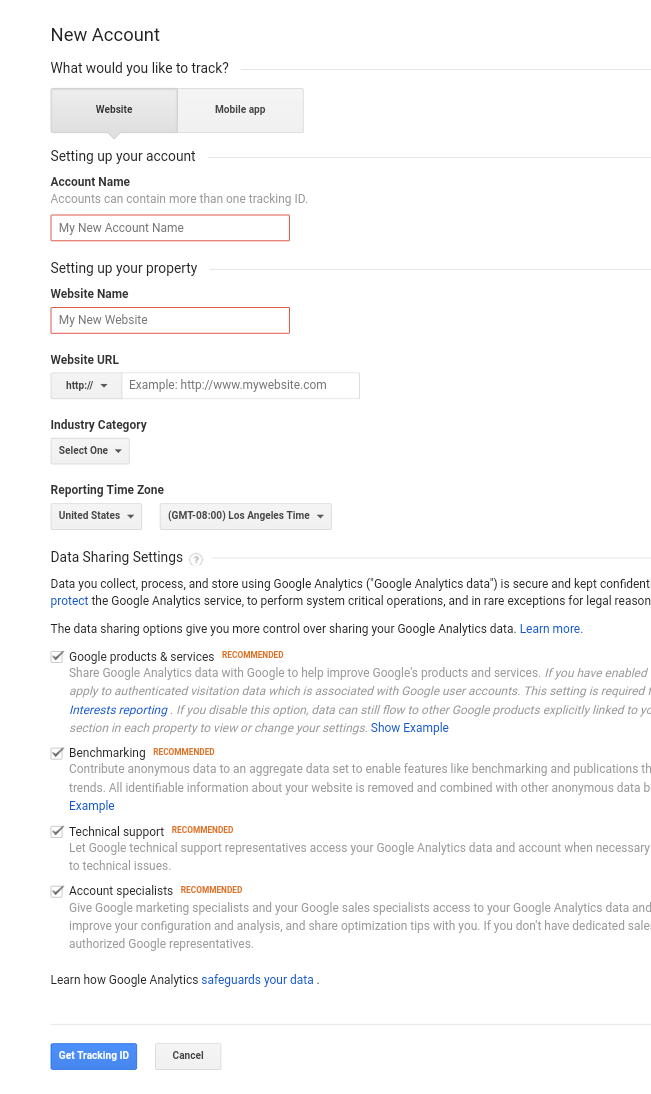Click the Website URL input box
Screen dimensions: 651x1094
click(x=240, y=385)
